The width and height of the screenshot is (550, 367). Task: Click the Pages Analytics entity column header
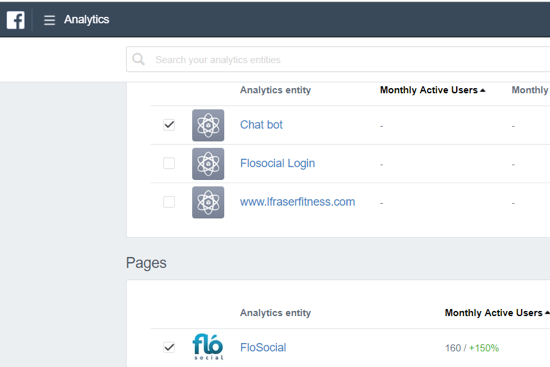275,313
